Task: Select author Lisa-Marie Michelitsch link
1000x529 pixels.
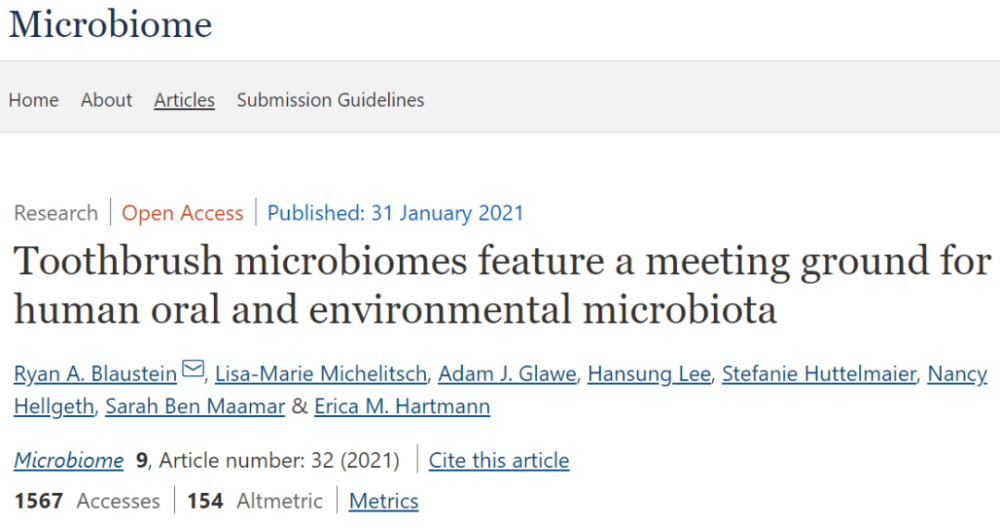Action: 320,374
